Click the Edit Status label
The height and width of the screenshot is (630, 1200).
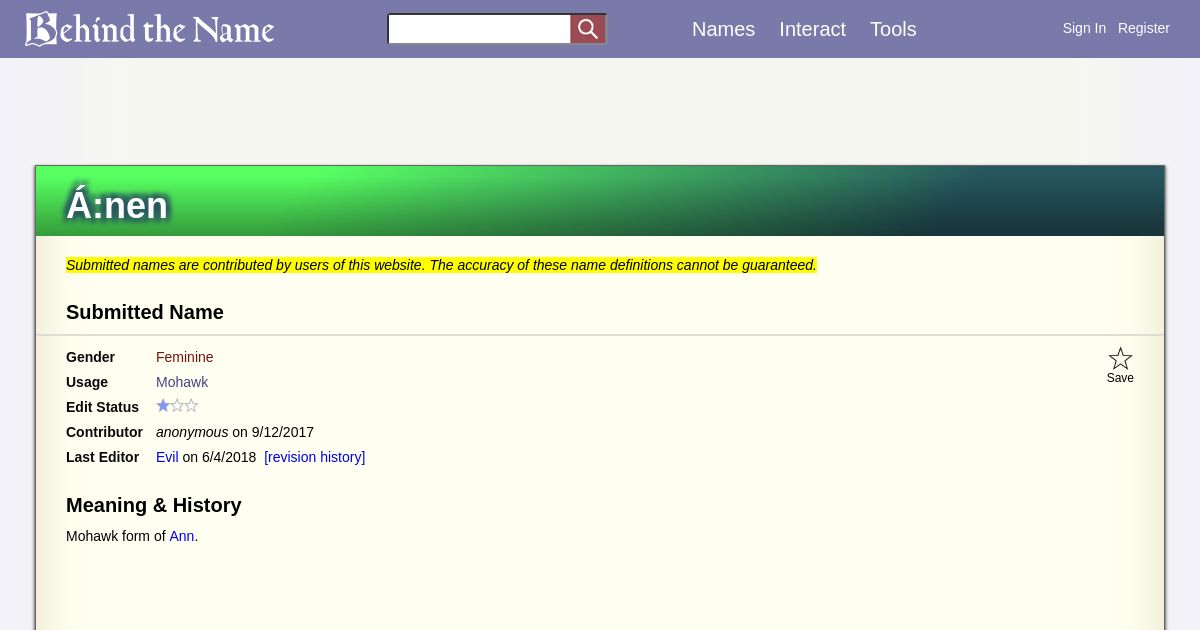pyautogui.click(x=102, y=407)
